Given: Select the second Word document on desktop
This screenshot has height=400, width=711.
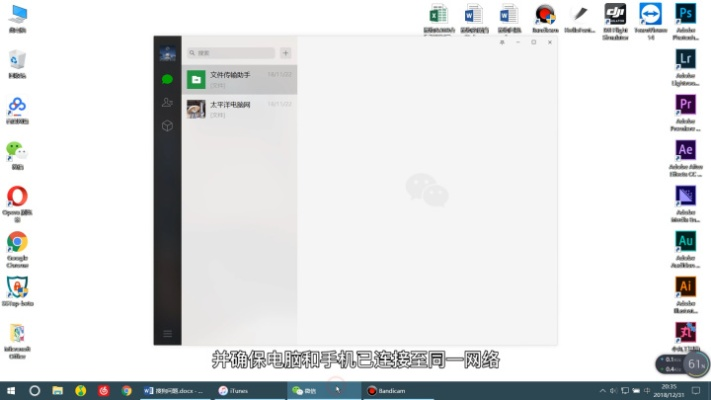Looking at the screenshot, I should tap(509, 19).
